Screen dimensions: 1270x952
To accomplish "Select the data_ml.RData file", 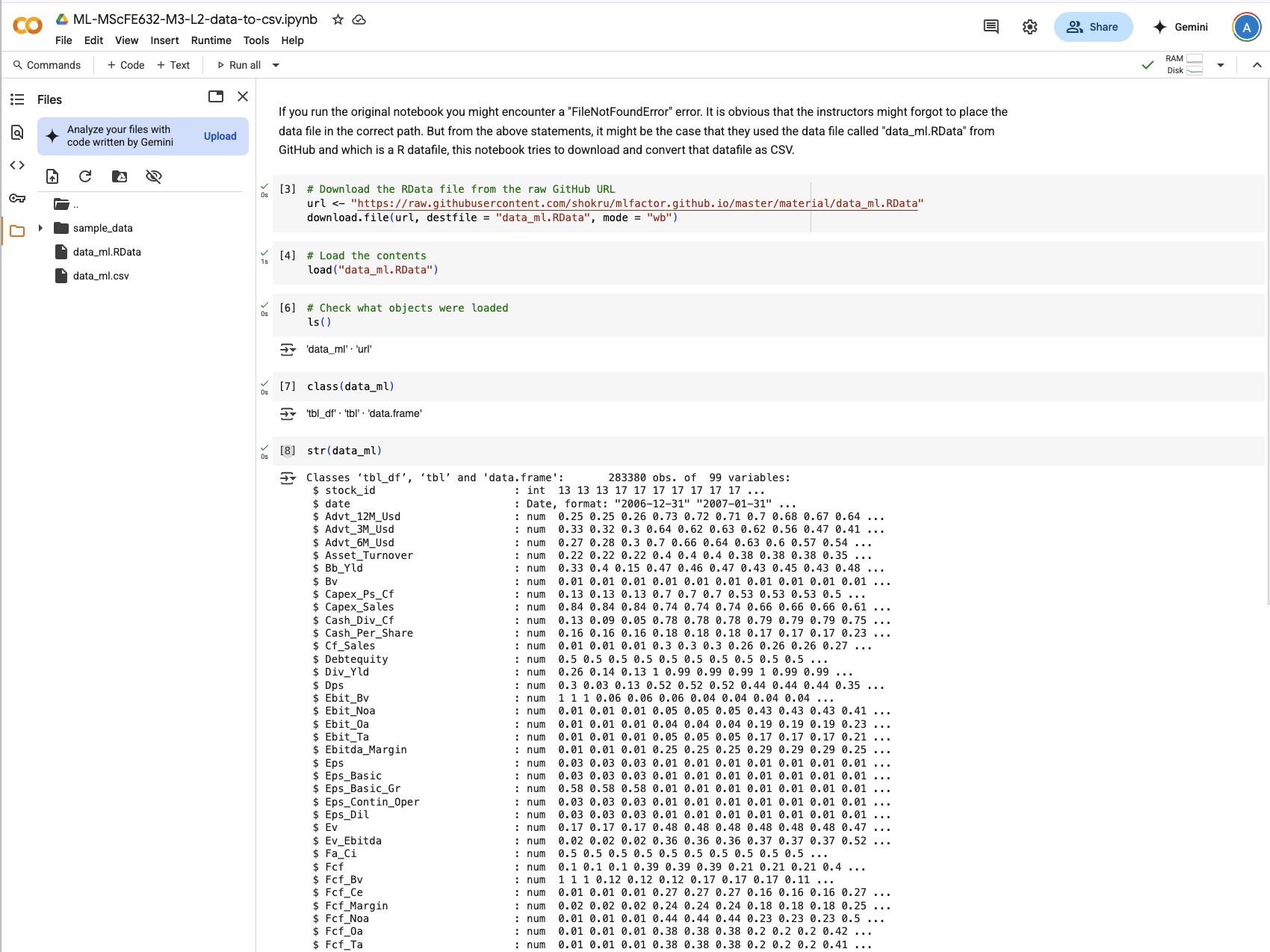I will [107, 252].
